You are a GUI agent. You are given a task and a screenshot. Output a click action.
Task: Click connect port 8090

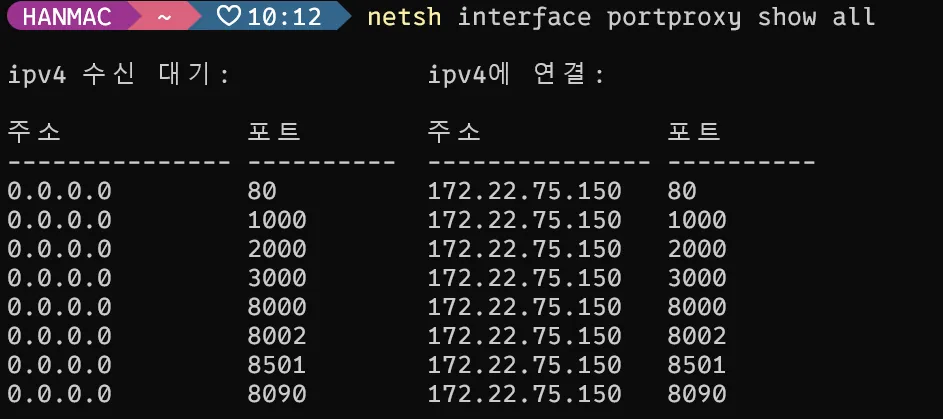696,394
